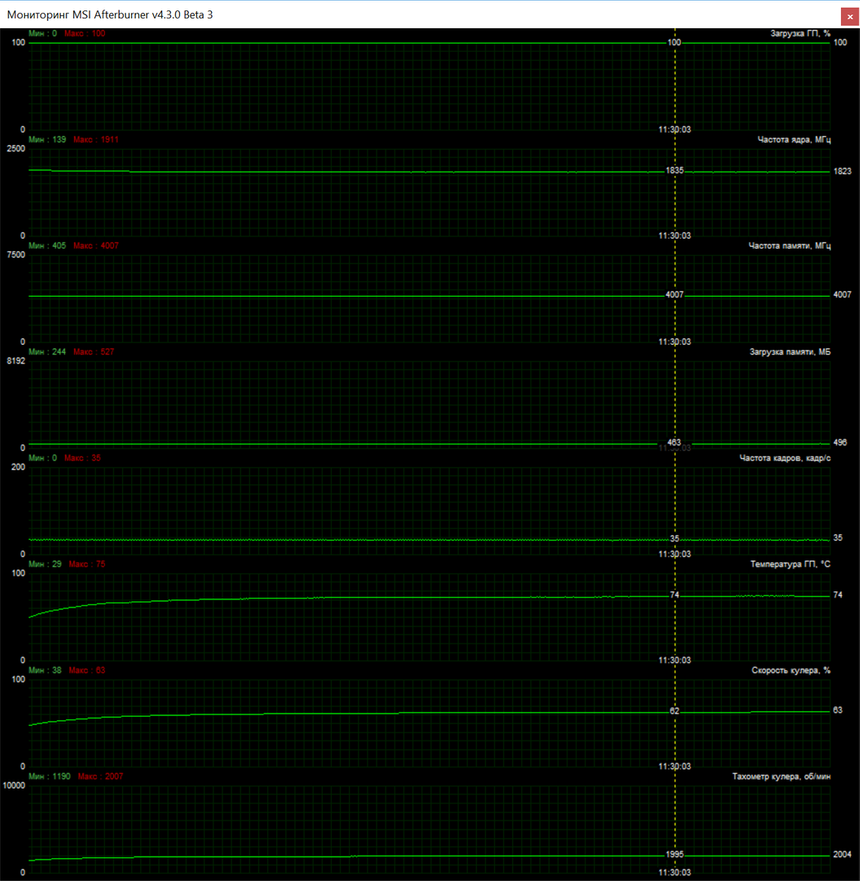Click the 'Загрузка ГП, %' graph label

click(x=800, y=34)
